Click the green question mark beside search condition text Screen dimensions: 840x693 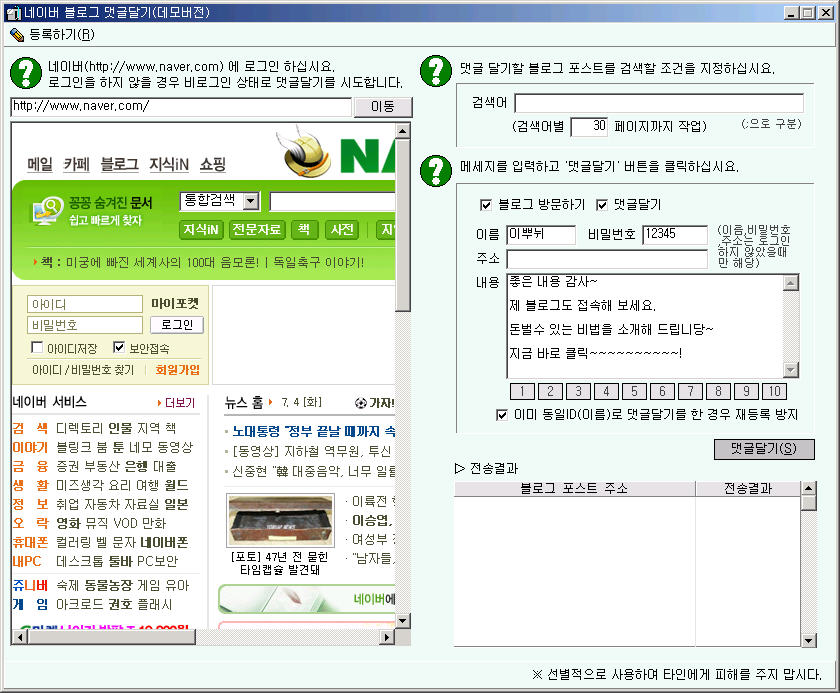(435, 69)
